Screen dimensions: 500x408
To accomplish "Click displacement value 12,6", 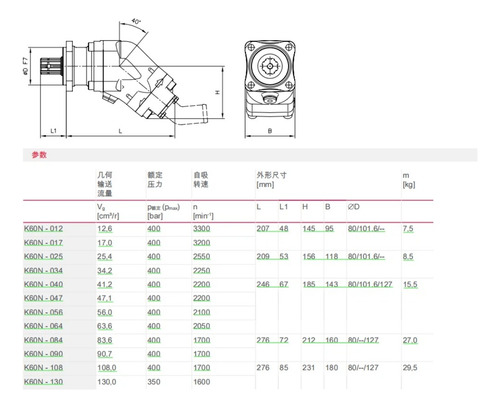I will [x=105, y=229].
